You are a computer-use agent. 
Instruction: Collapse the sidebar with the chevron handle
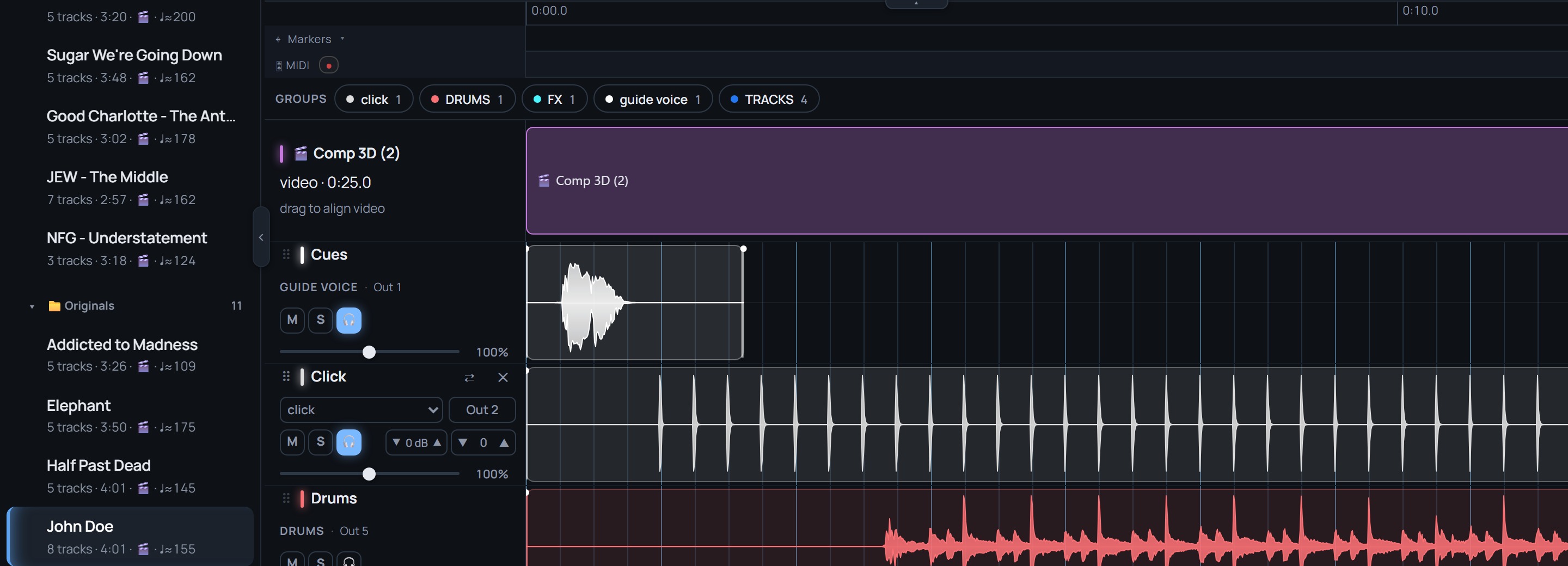coord(261,237)
